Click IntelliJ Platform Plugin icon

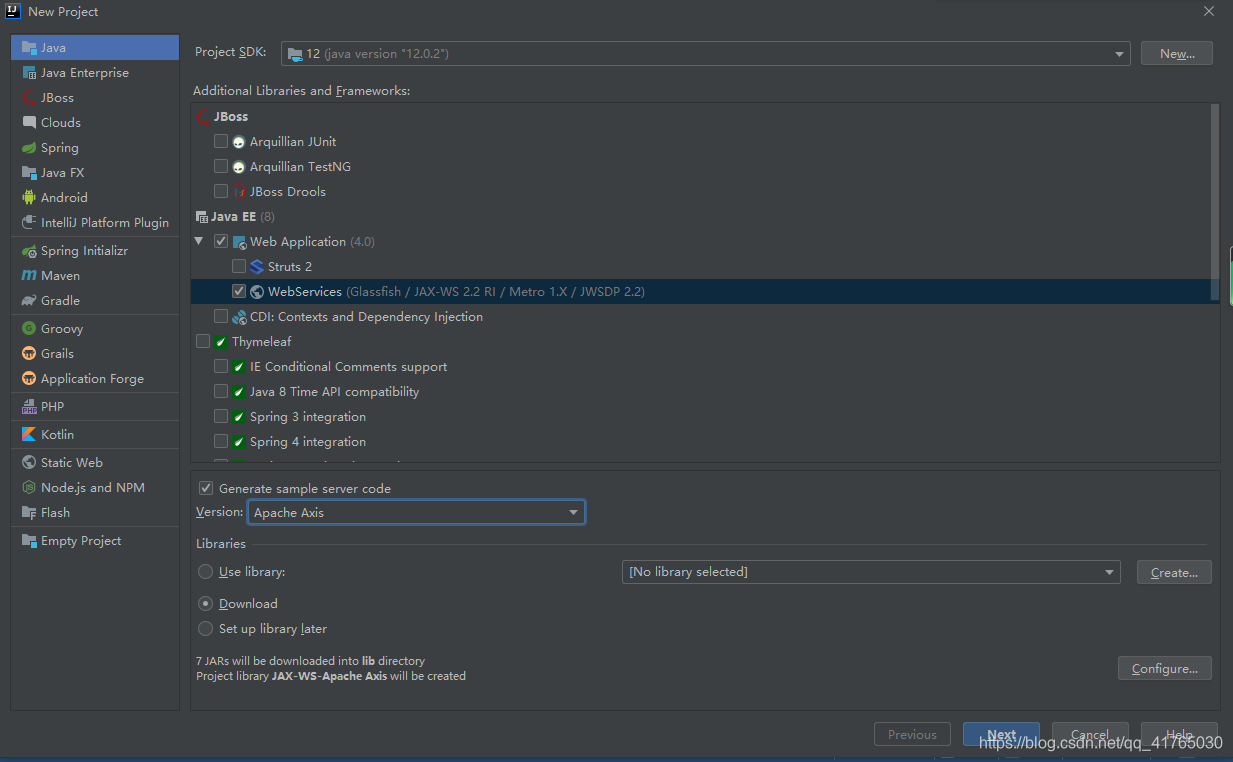coord(29,222)
